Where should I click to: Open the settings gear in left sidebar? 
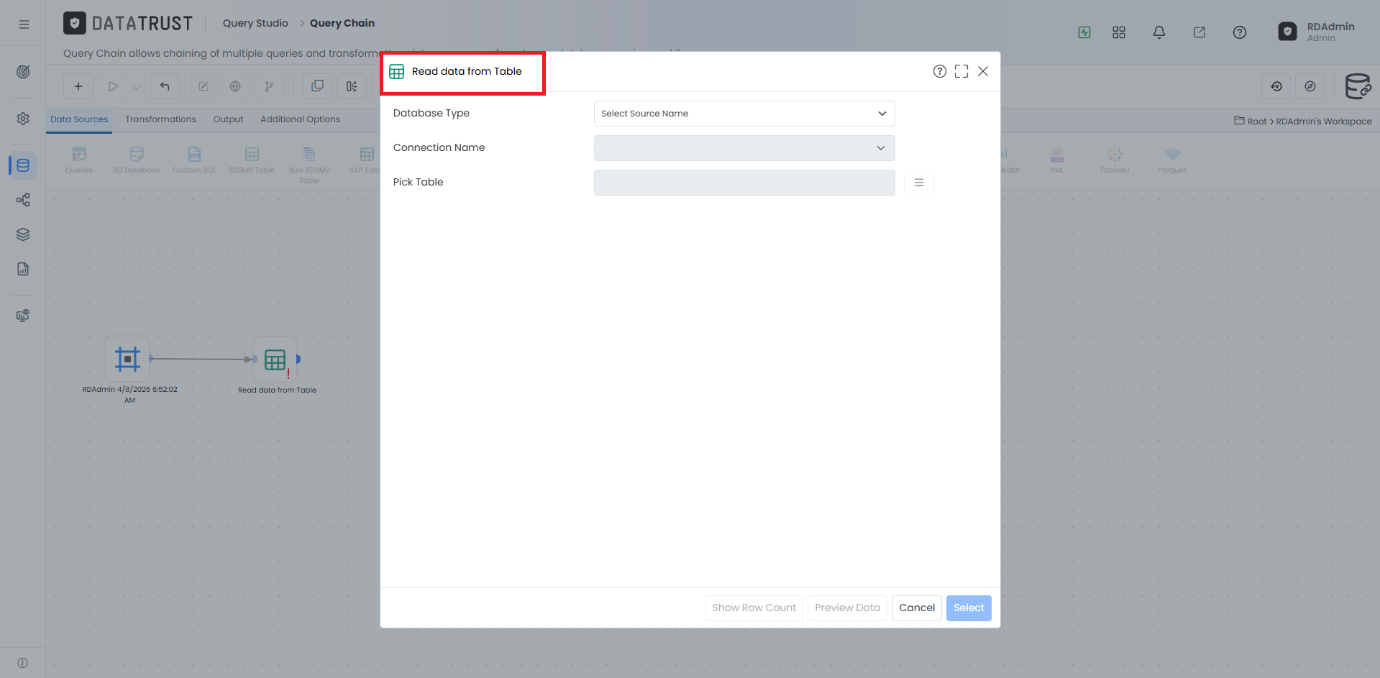click(x=23, y=118)
